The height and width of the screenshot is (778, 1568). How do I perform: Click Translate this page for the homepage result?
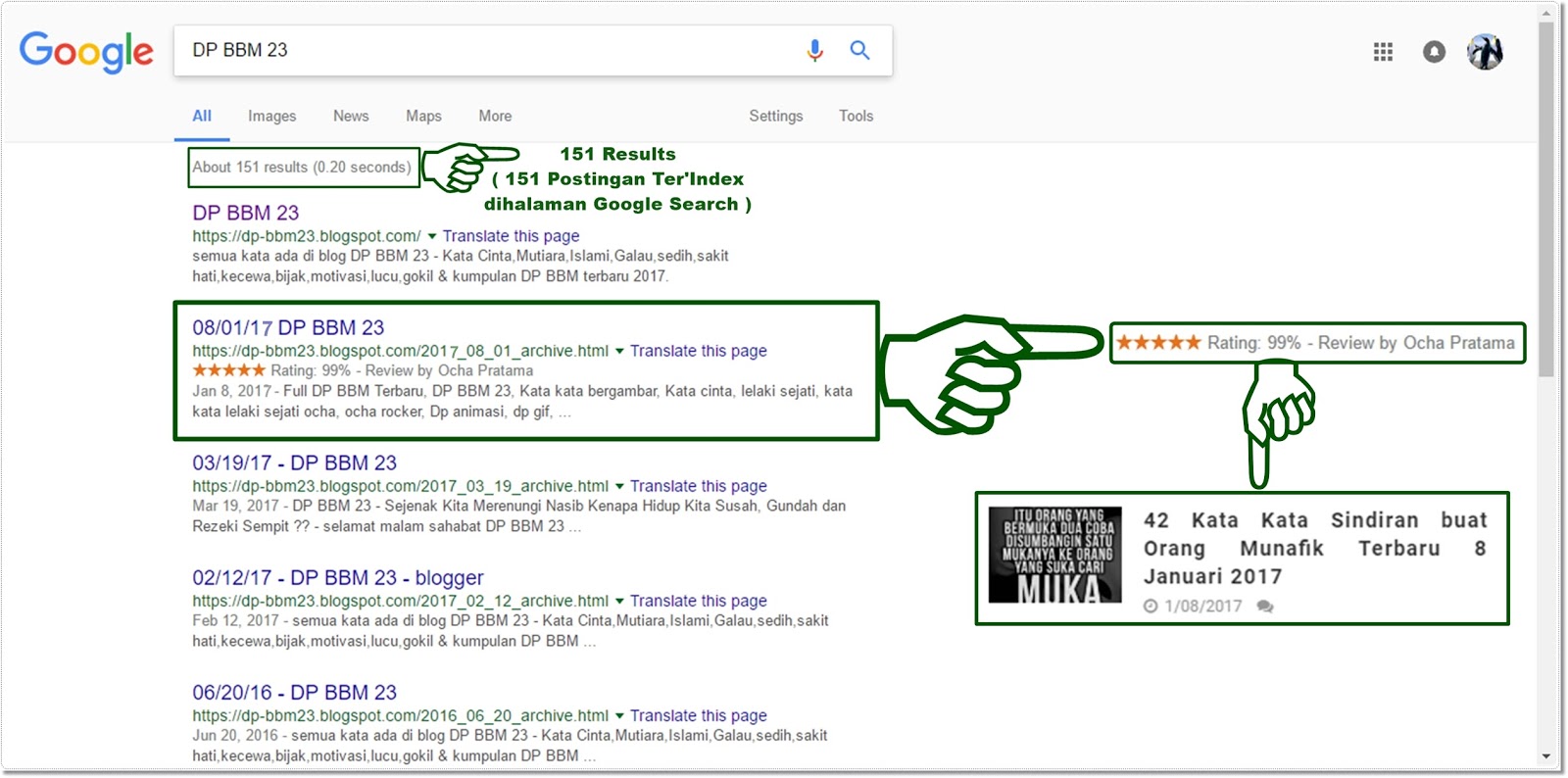(x=511, y=236)
